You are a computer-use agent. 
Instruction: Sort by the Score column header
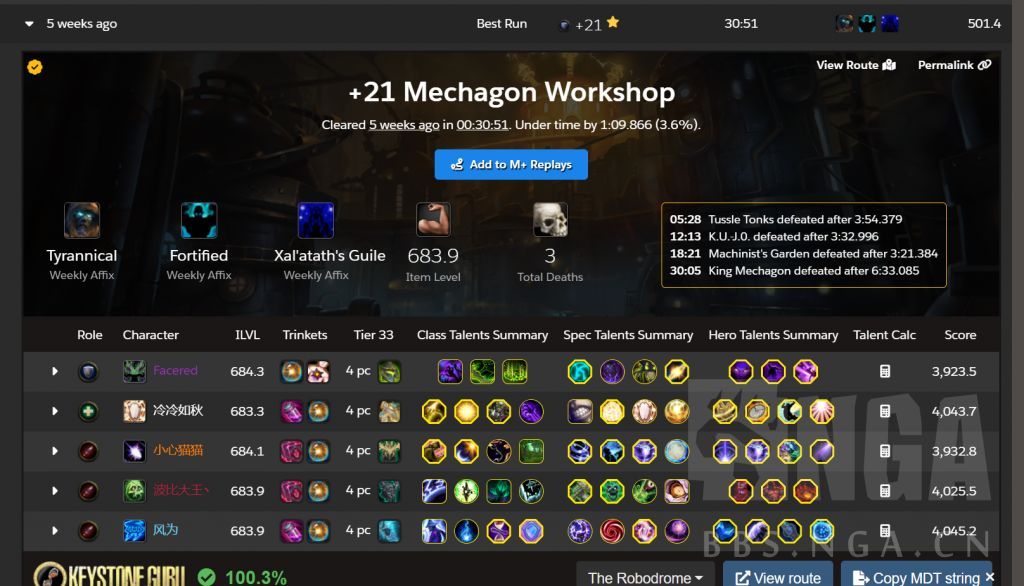pos(960,334)
